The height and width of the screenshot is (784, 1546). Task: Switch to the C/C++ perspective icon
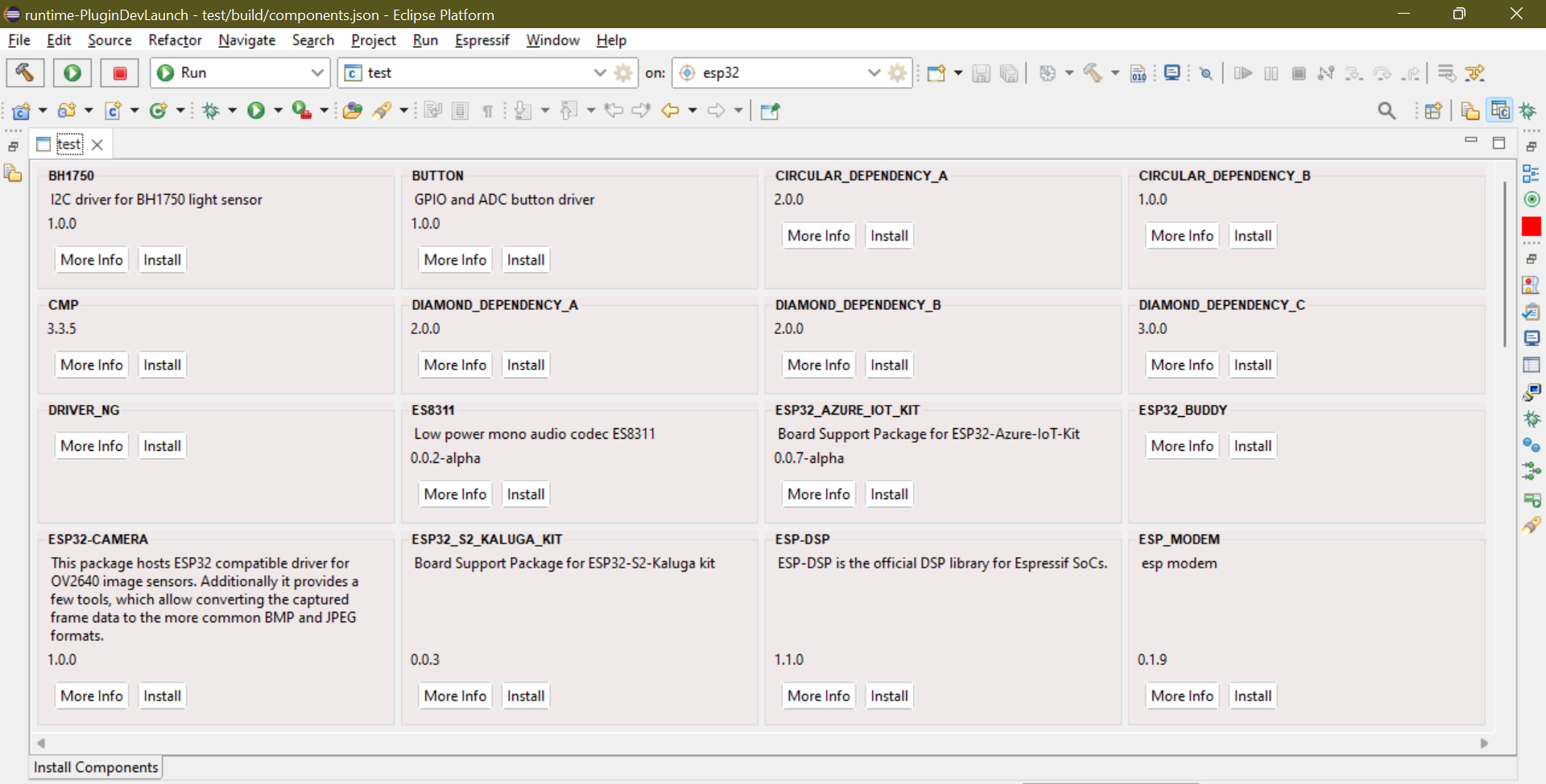1501,110
